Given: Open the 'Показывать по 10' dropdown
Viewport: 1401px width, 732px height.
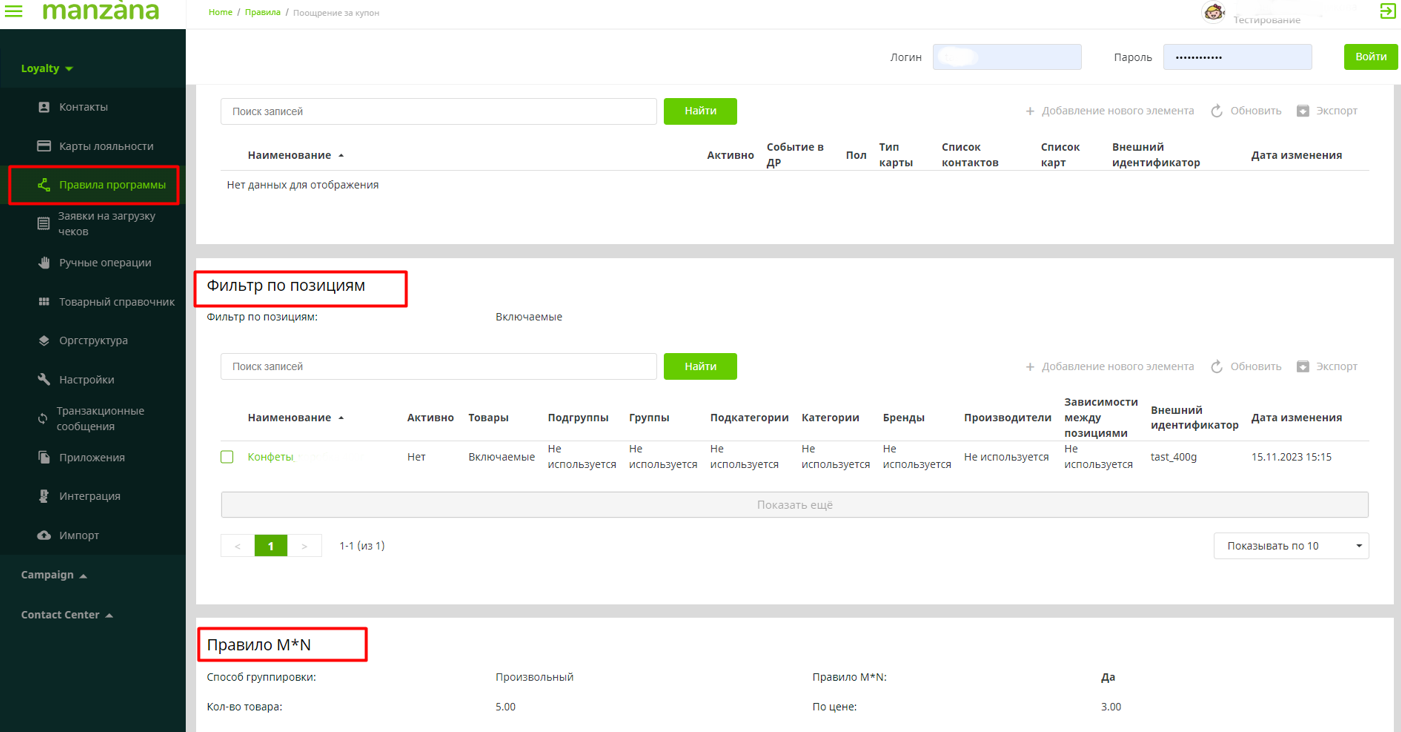Looking at the screenshot, I should (1290, 546).
